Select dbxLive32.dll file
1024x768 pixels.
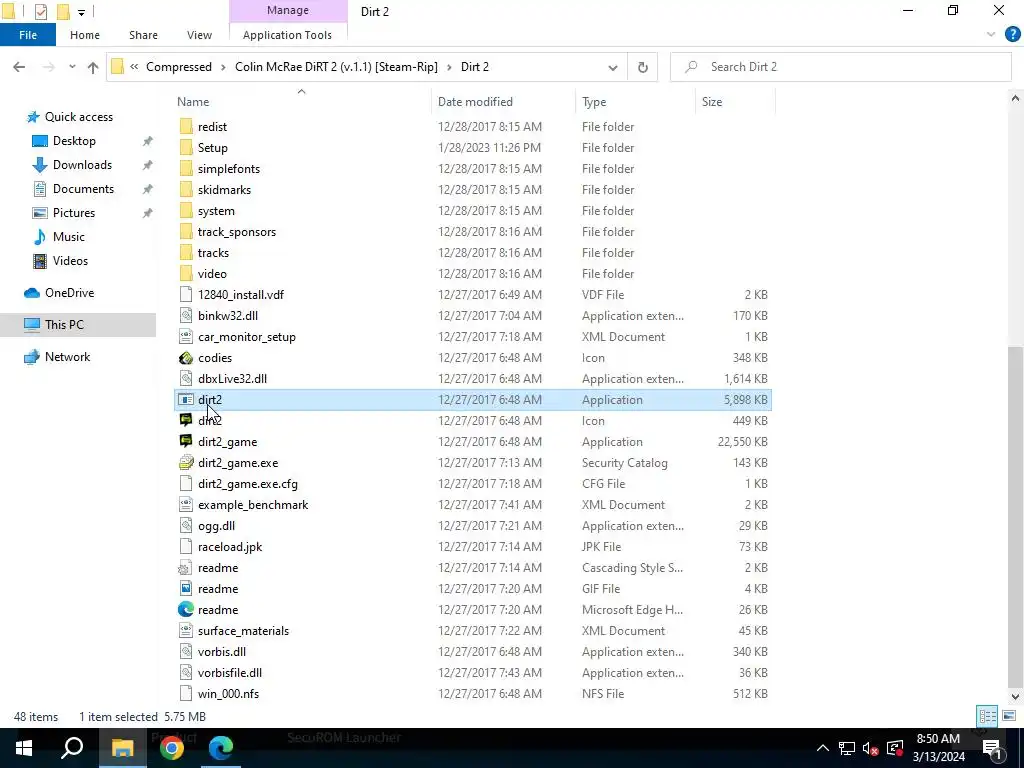tap(232, 379)
